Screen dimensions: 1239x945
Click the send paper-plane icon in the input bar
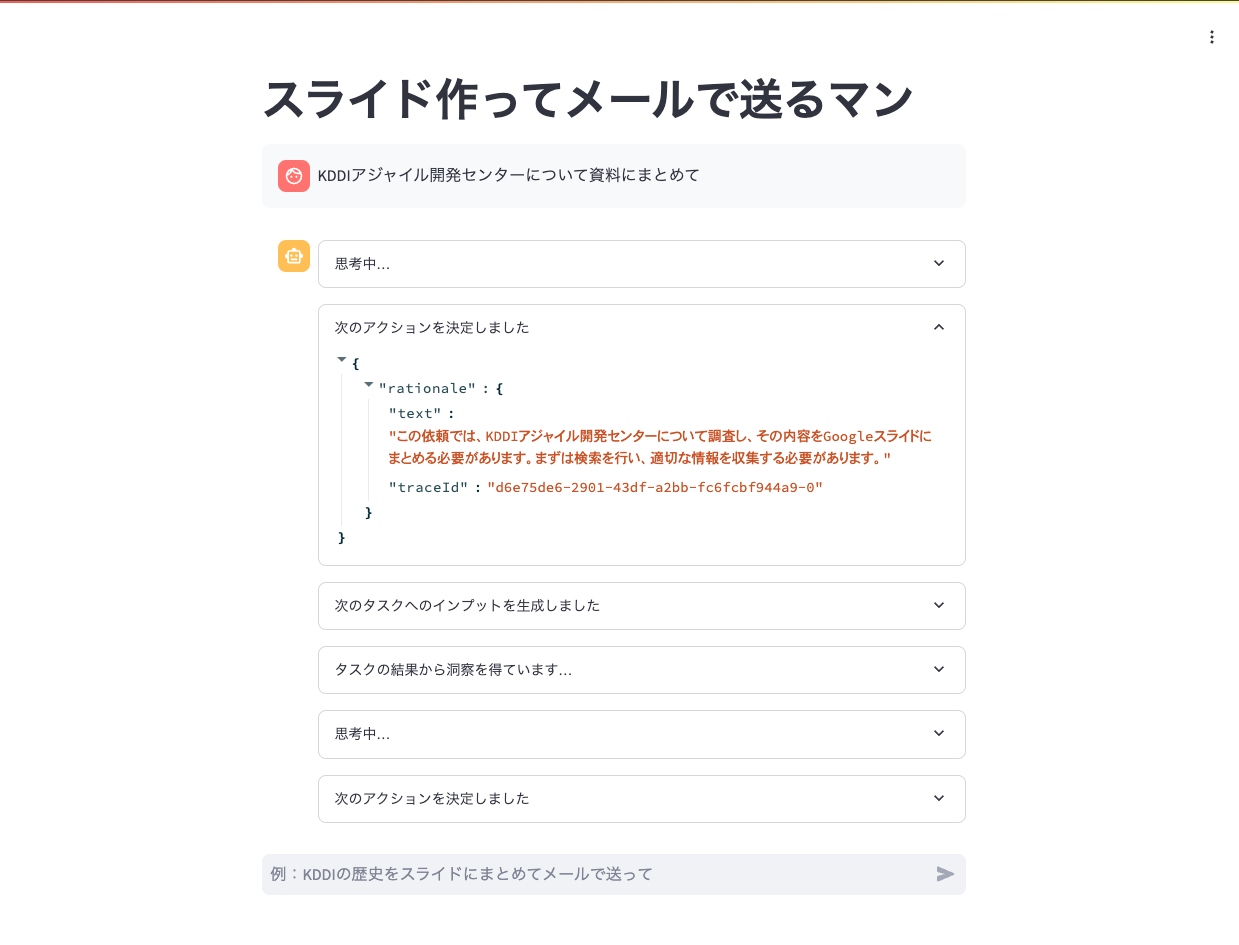(x=944, y=874)
